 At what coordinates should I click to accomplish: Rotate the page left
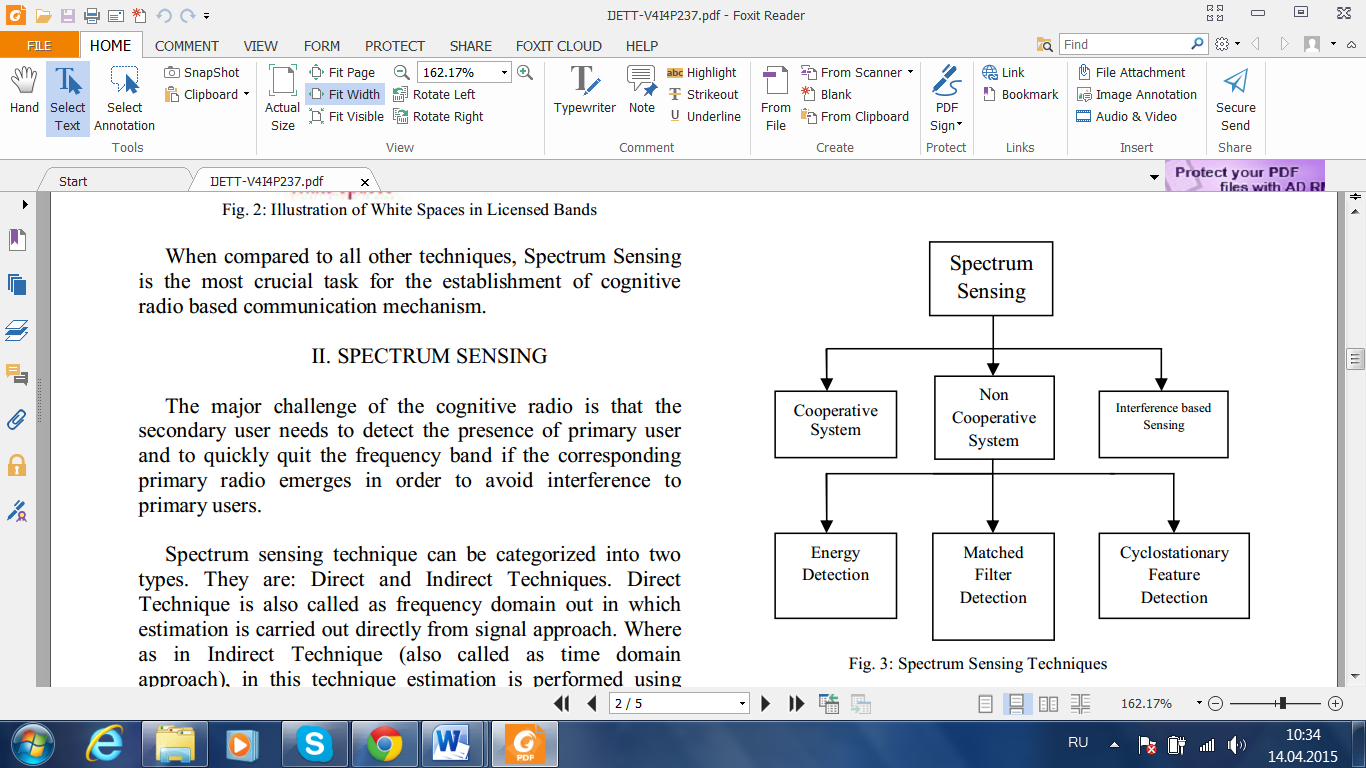434,94
